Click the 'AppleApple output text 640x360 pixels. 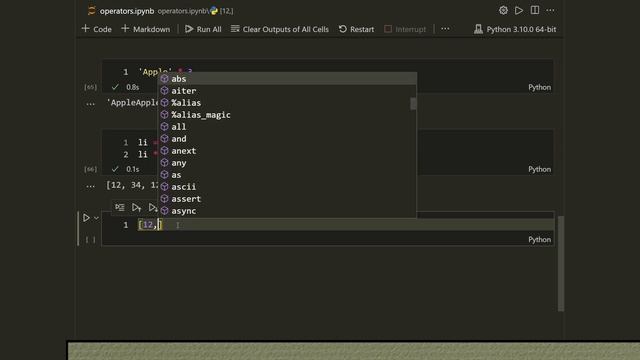point(132,102)
